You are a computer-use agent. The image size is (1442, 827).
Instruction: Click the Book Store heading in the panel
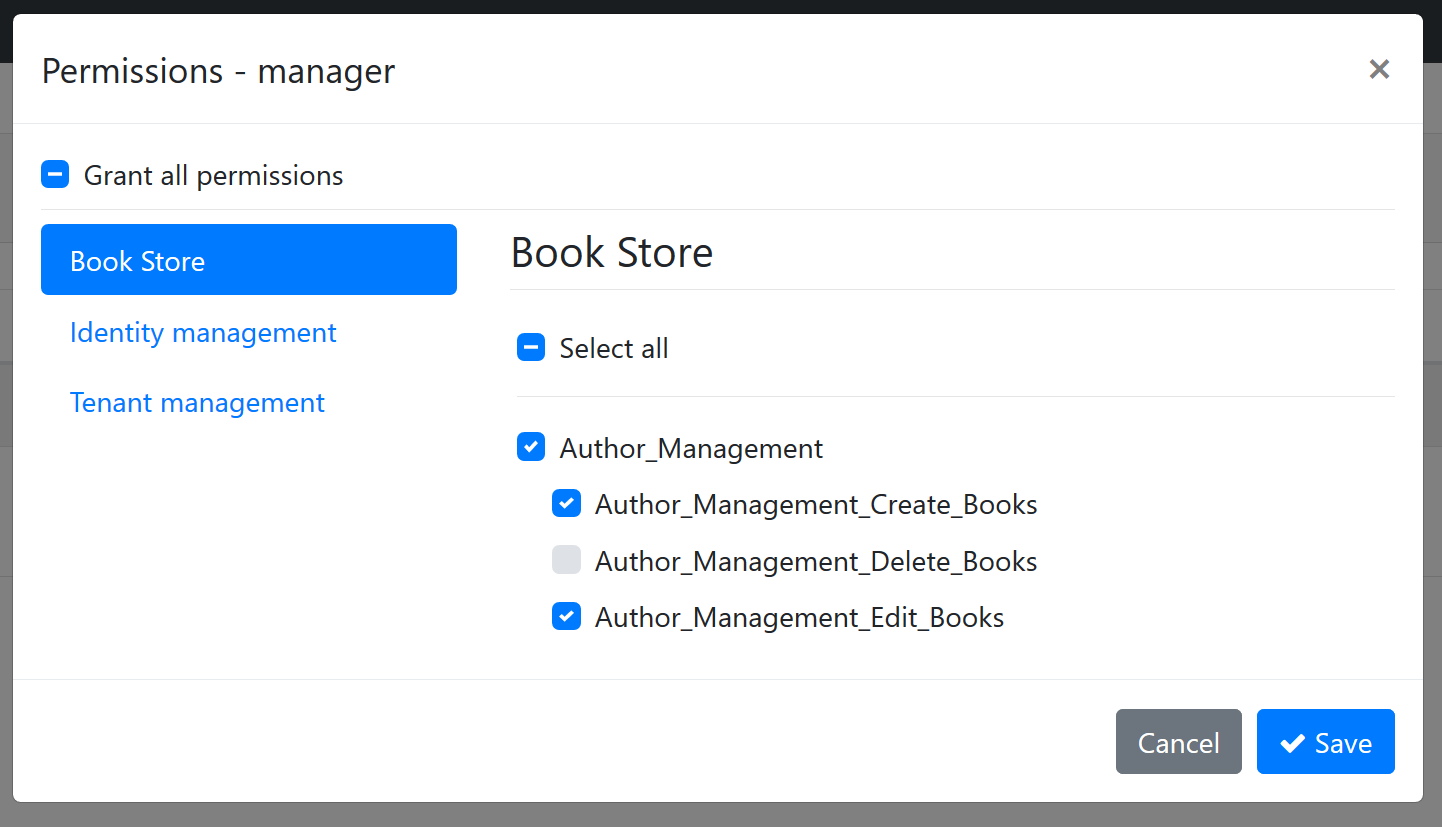[x=612, y=252]
